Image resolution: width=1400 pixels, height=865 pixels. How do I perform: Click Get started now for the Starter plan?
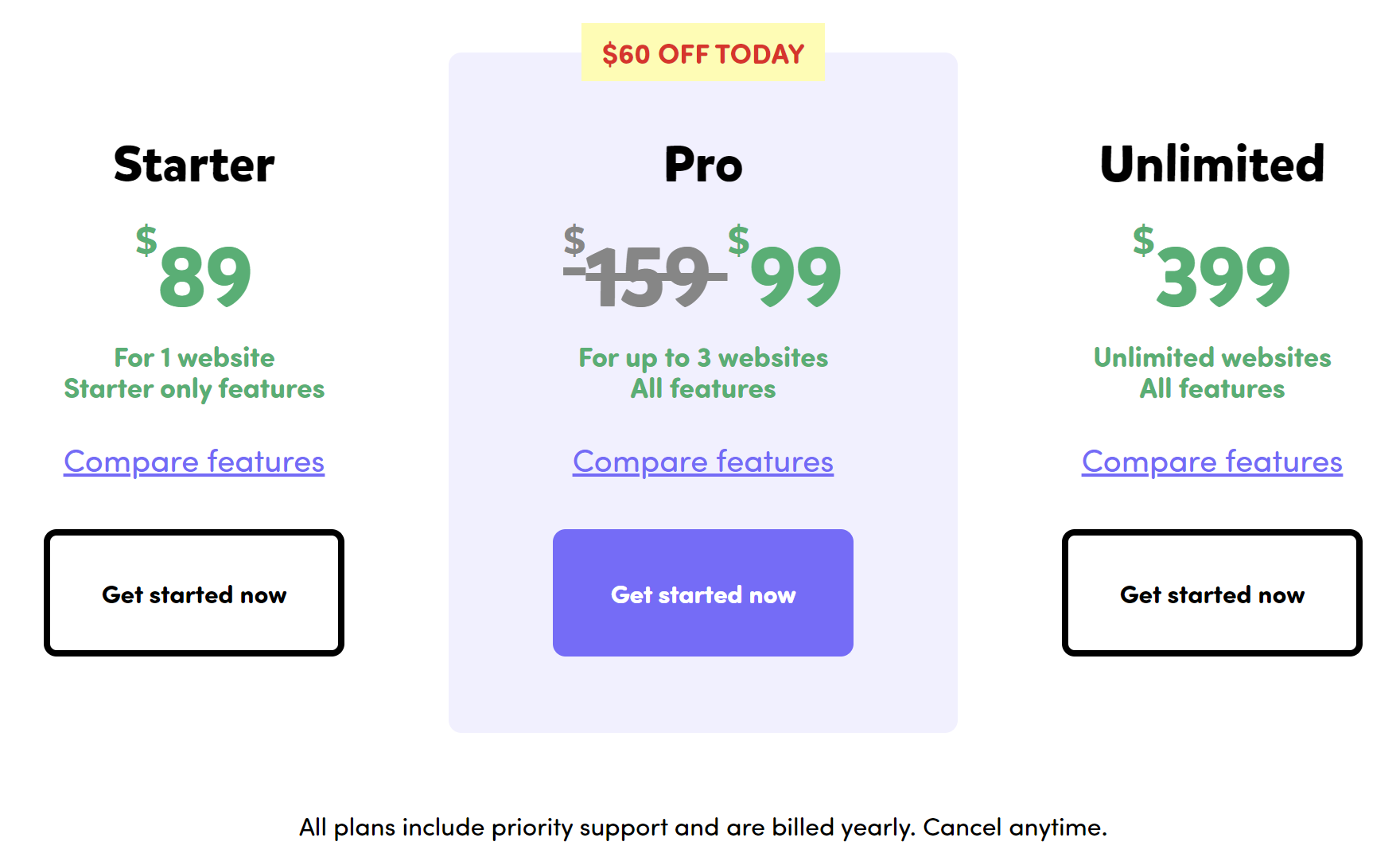[193, 593]
